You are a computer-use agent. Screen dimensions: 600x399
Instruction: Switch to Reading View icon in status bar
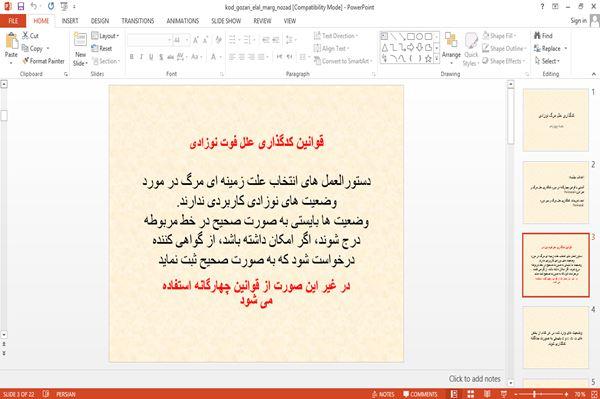(487, 394)
